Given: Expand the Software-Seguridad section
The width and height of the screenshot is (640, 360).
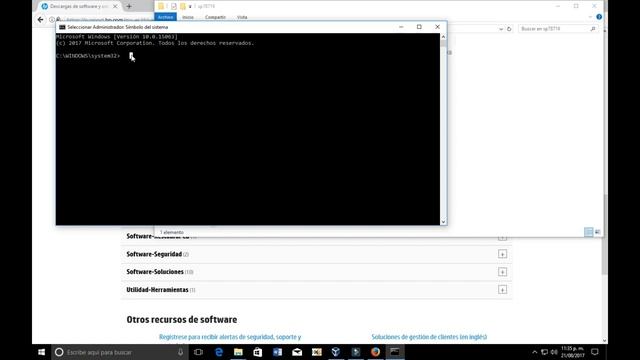Looking at the screenshot, I should (502, 254).
